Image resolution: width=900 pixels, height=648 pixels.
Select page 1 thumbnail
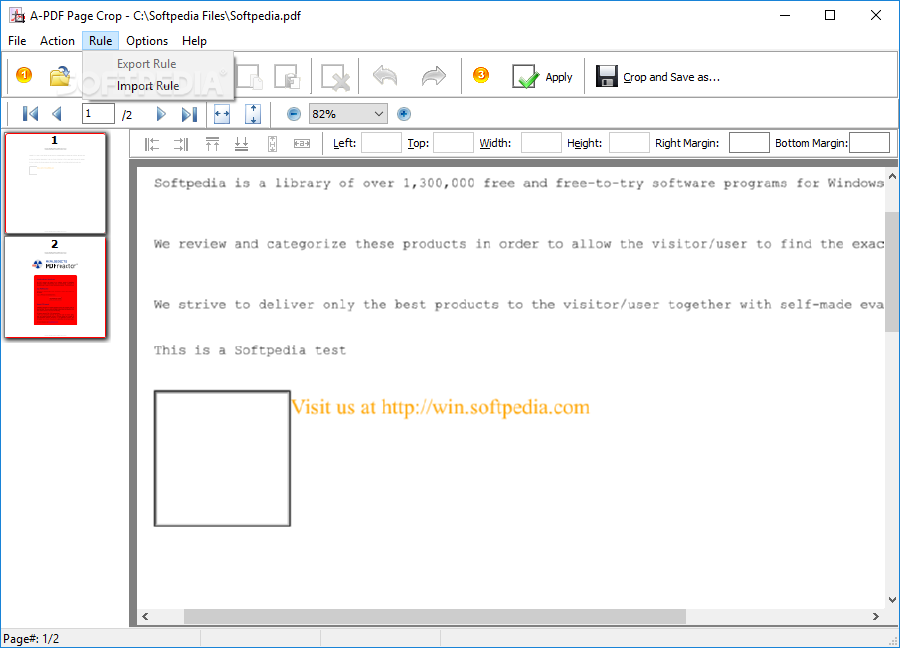coord(56,184)
